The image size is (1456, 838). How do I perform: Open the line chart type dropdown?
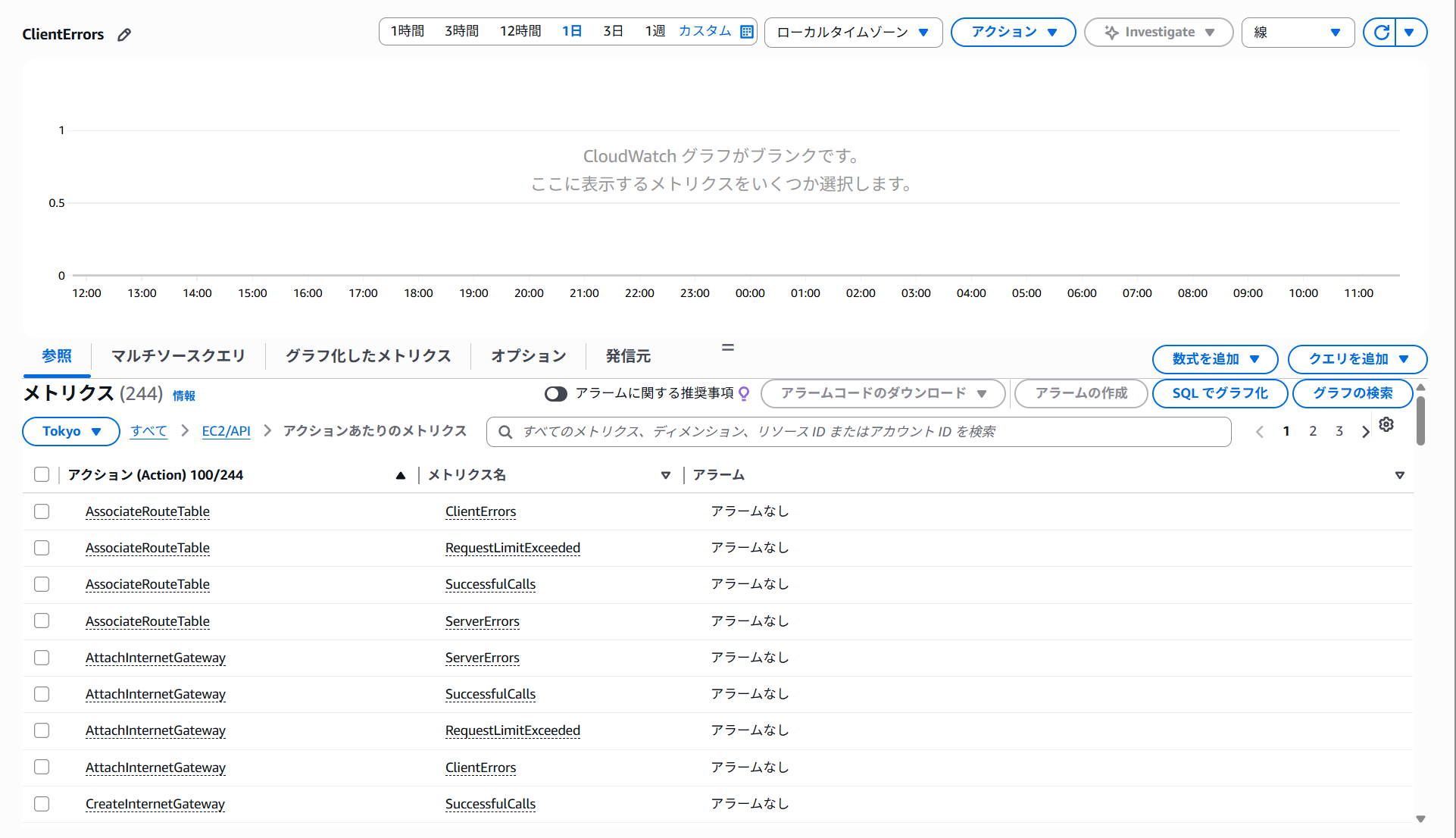point(1298,33)
